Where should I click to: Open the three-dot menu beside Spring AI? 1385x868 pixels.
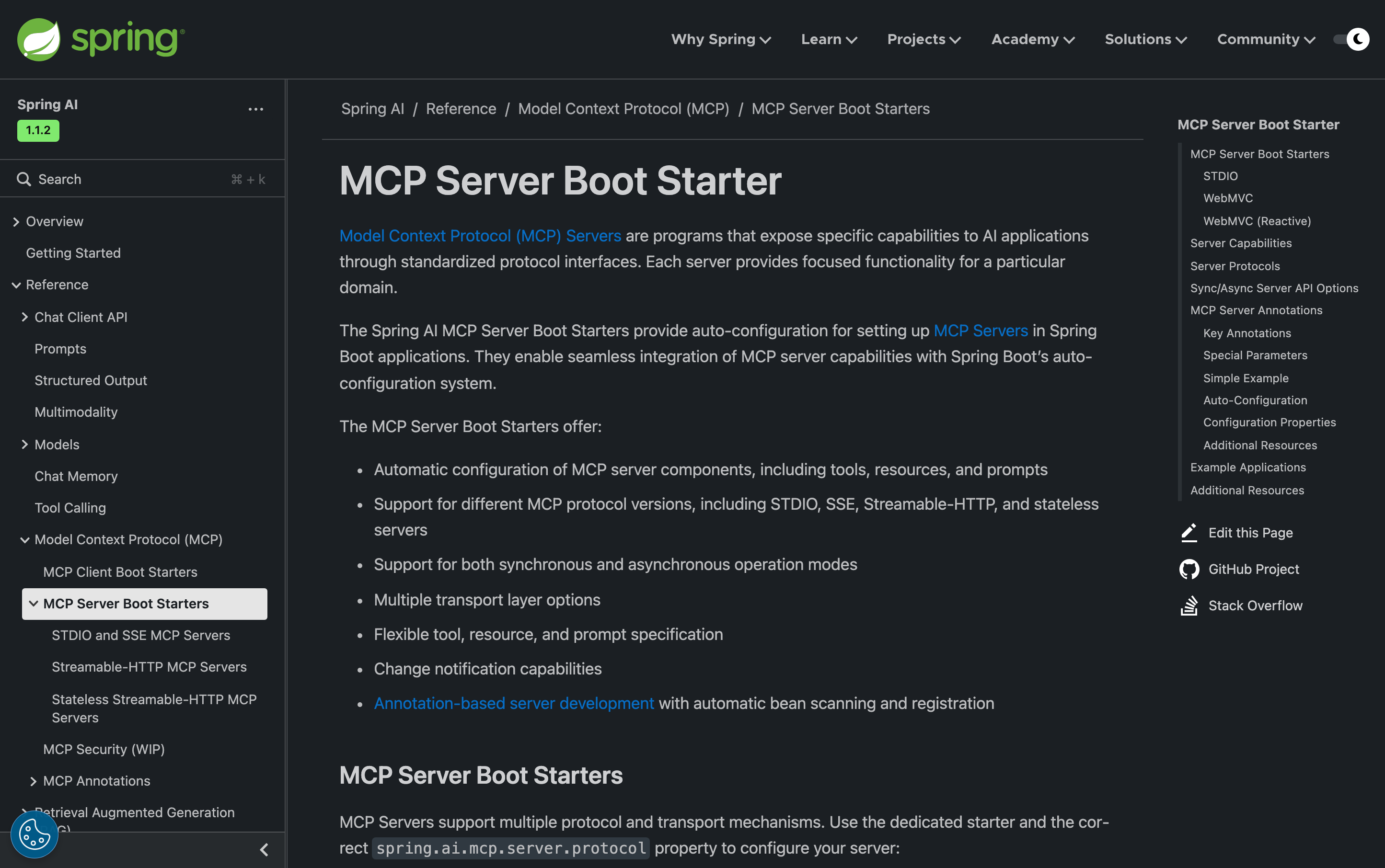point(255,109)
